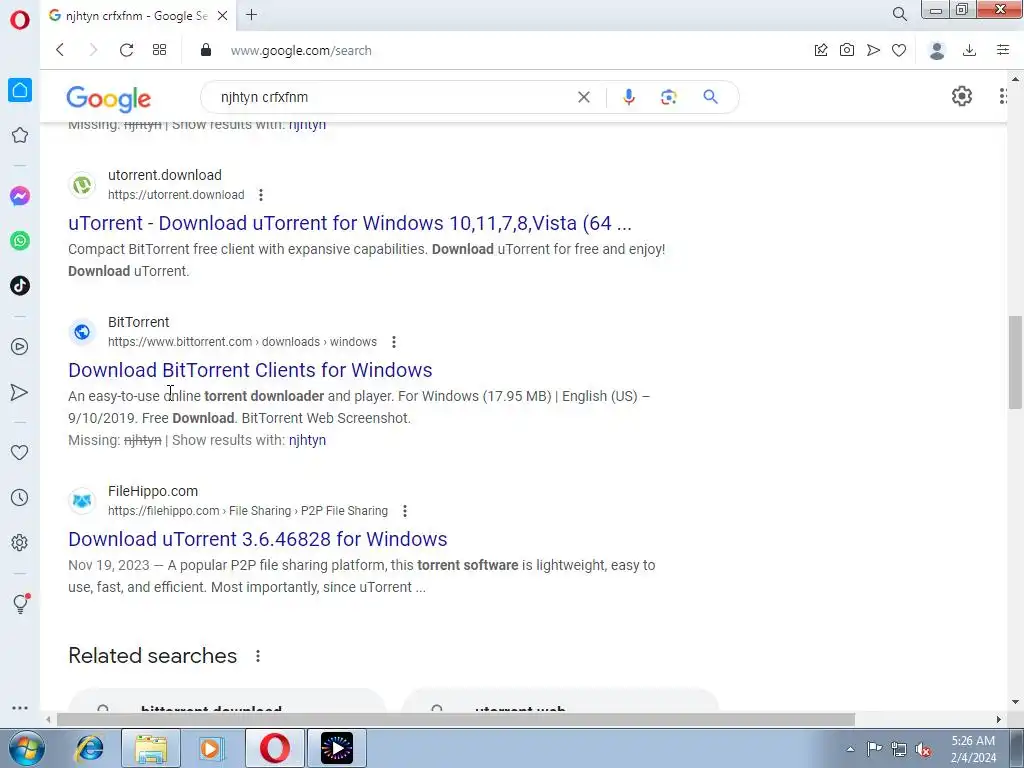Viewport: 1024px width, 768px height.
Task: Click the horizontal scrollbar thumb
Action: pos(456,719)
